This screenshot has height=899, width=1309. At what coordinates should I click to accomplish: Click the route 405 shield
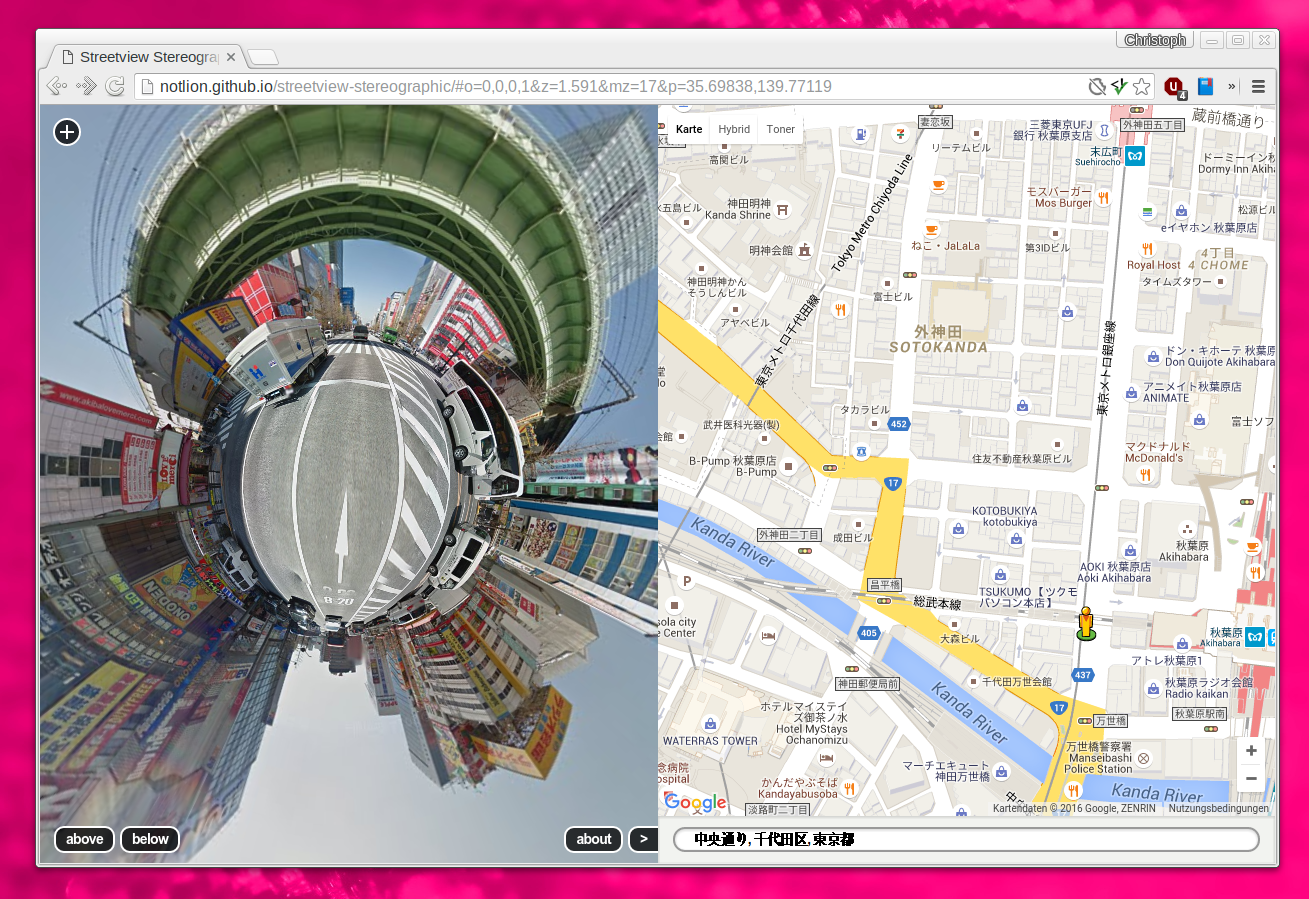pyautogui.click(x=868, y=633)
